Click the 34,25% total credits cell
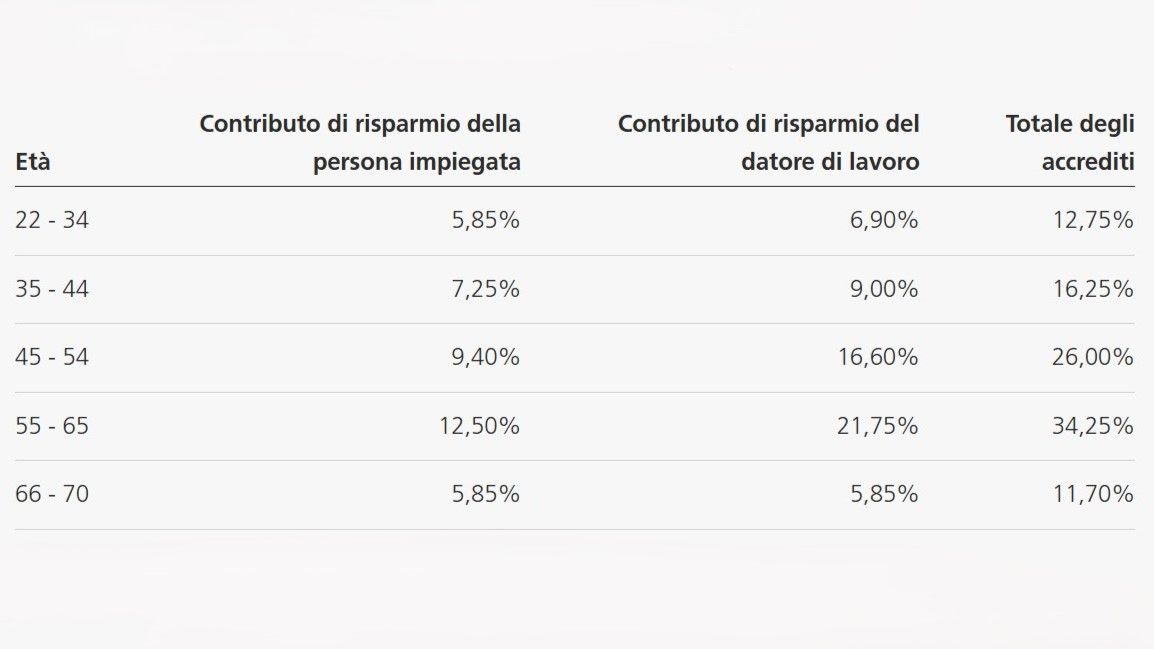Screen dimensions: 1154x649 pyautogui.click(x=1093, y=426)
